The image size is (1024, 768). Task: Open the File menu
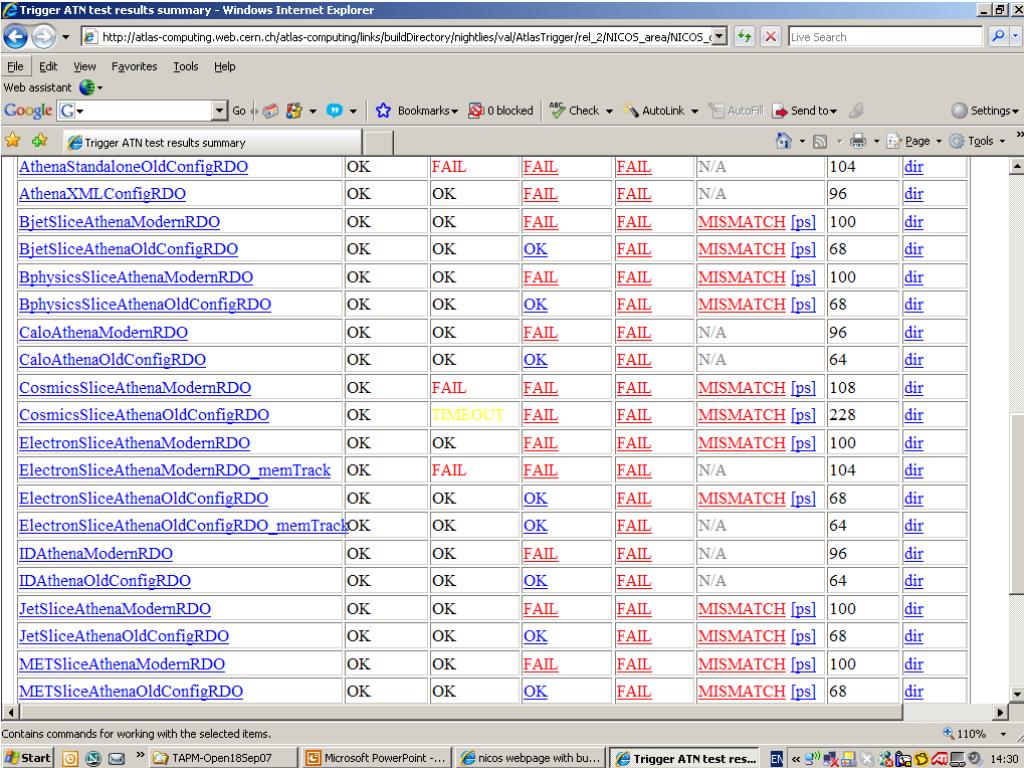15,66
